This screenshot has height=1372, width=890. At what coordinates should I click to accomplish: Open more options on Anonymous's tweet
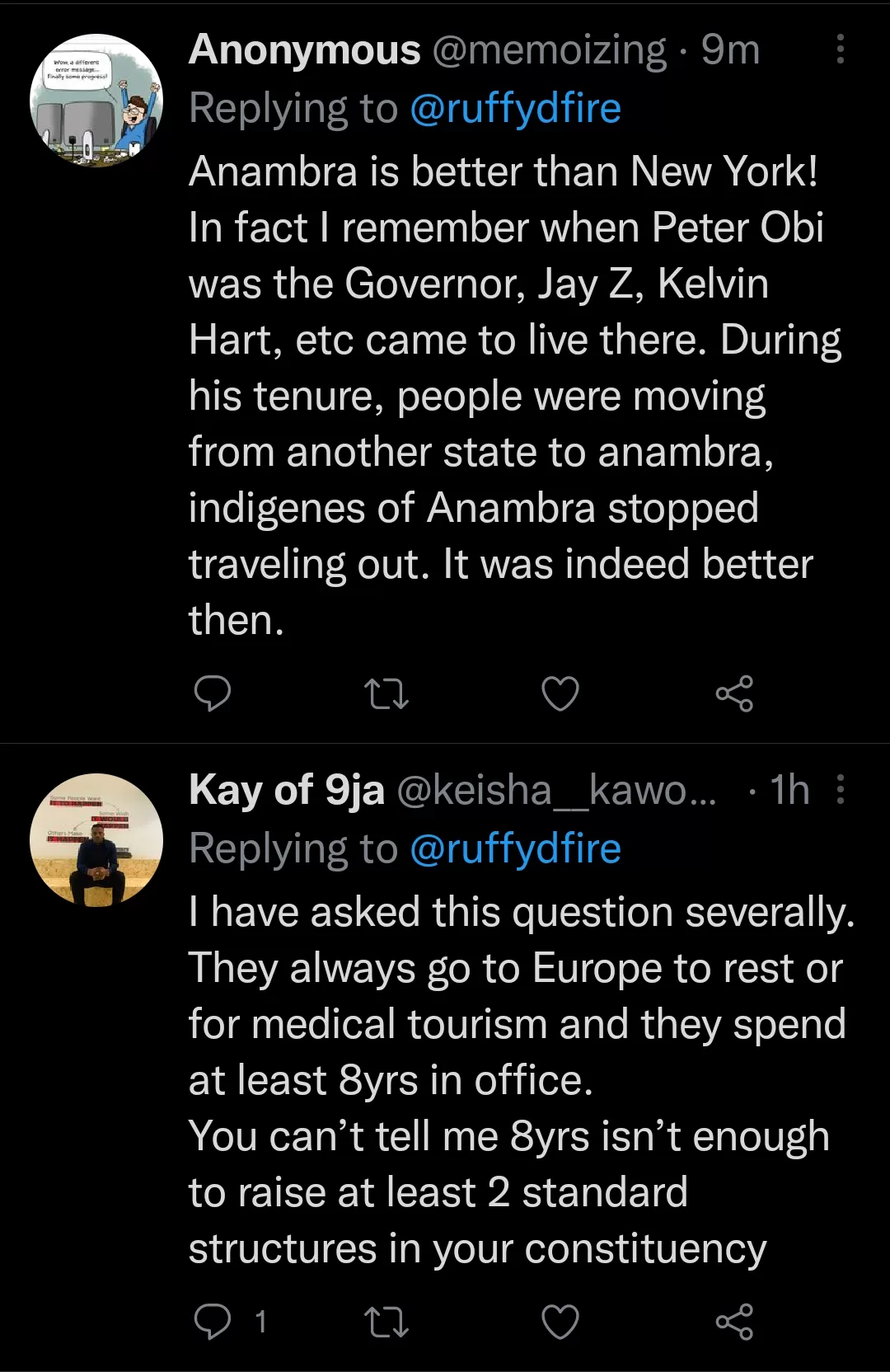[x=840, y=49]
